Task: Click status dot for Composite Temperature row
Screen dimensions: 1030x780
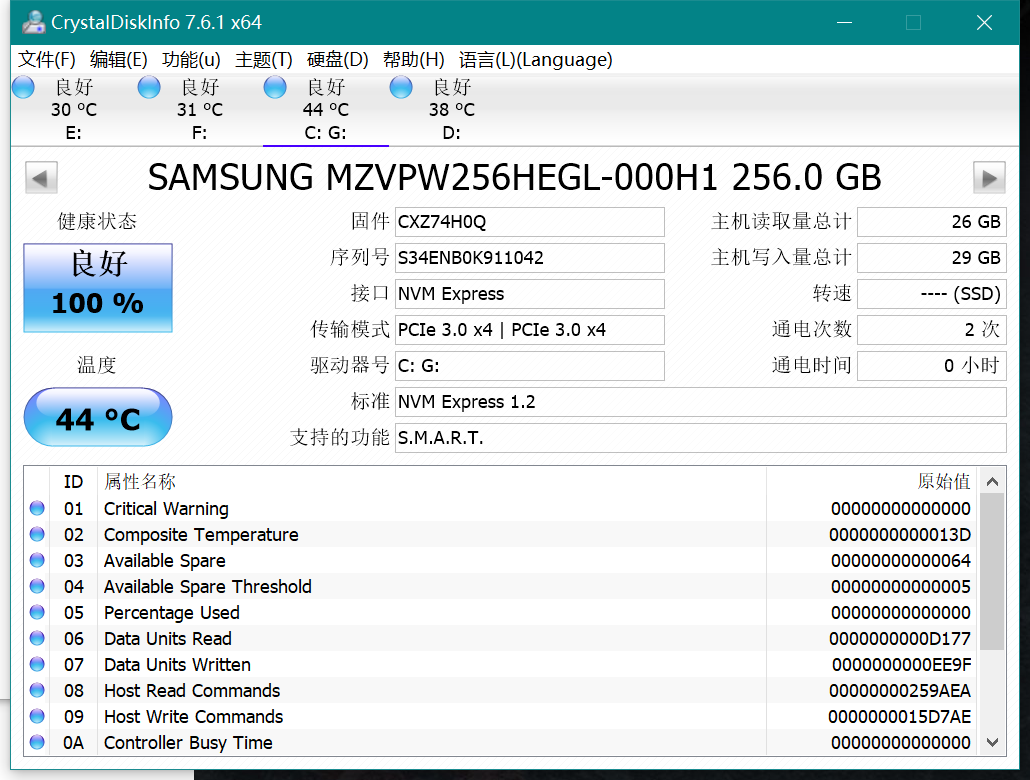Action: 37,534
